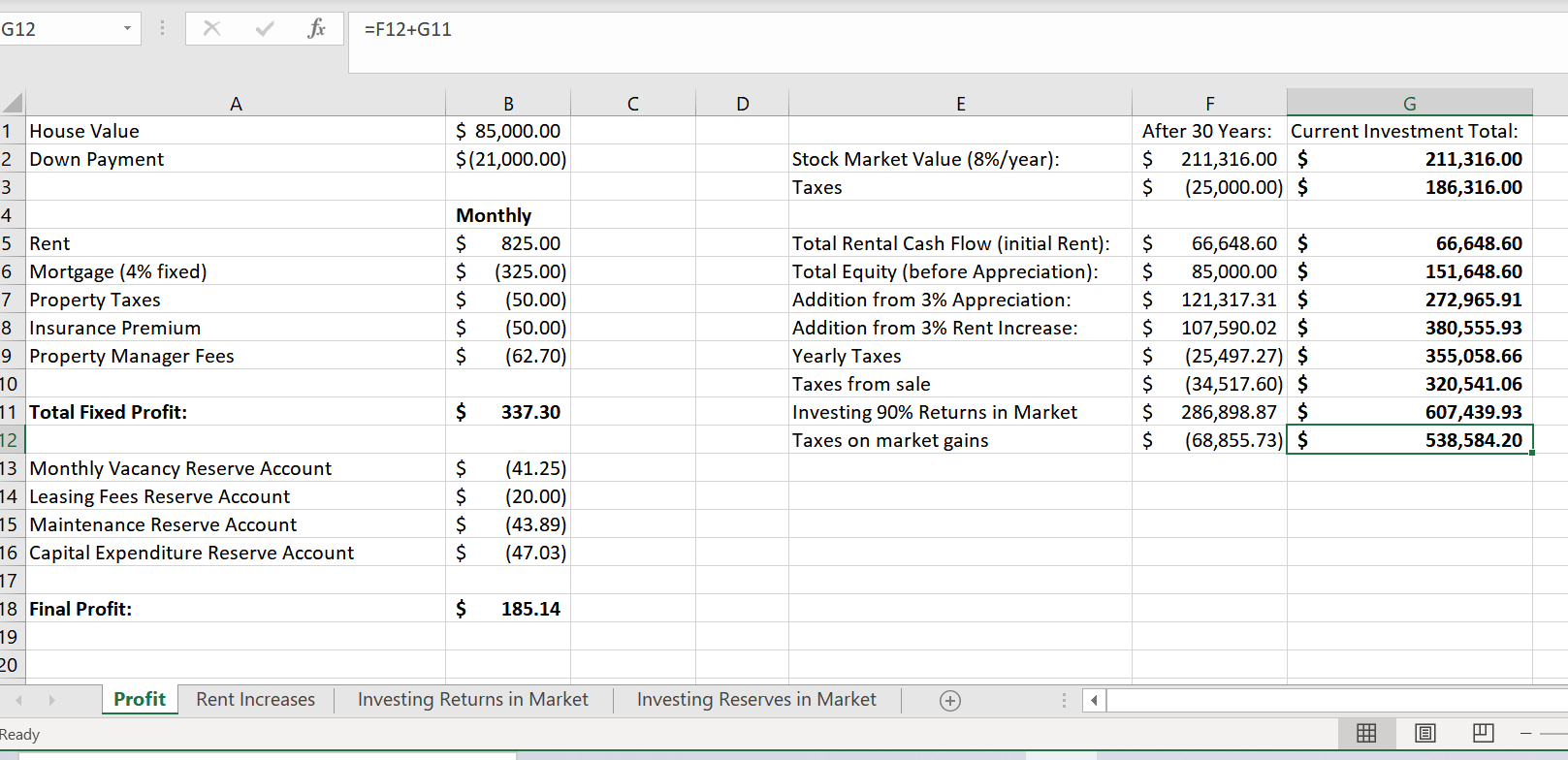Screen dimensions: 1568x760
Task: Switch to Normal view in status bar
Action: point(1366,733)
